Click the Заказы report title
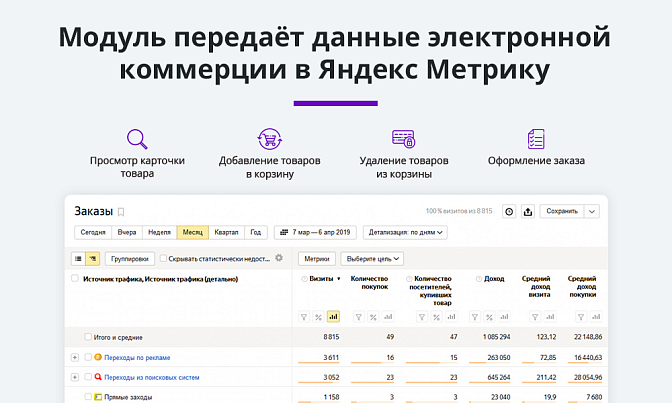Image resolution: width=672 pixels, height=403 pixels. point(93,211)
